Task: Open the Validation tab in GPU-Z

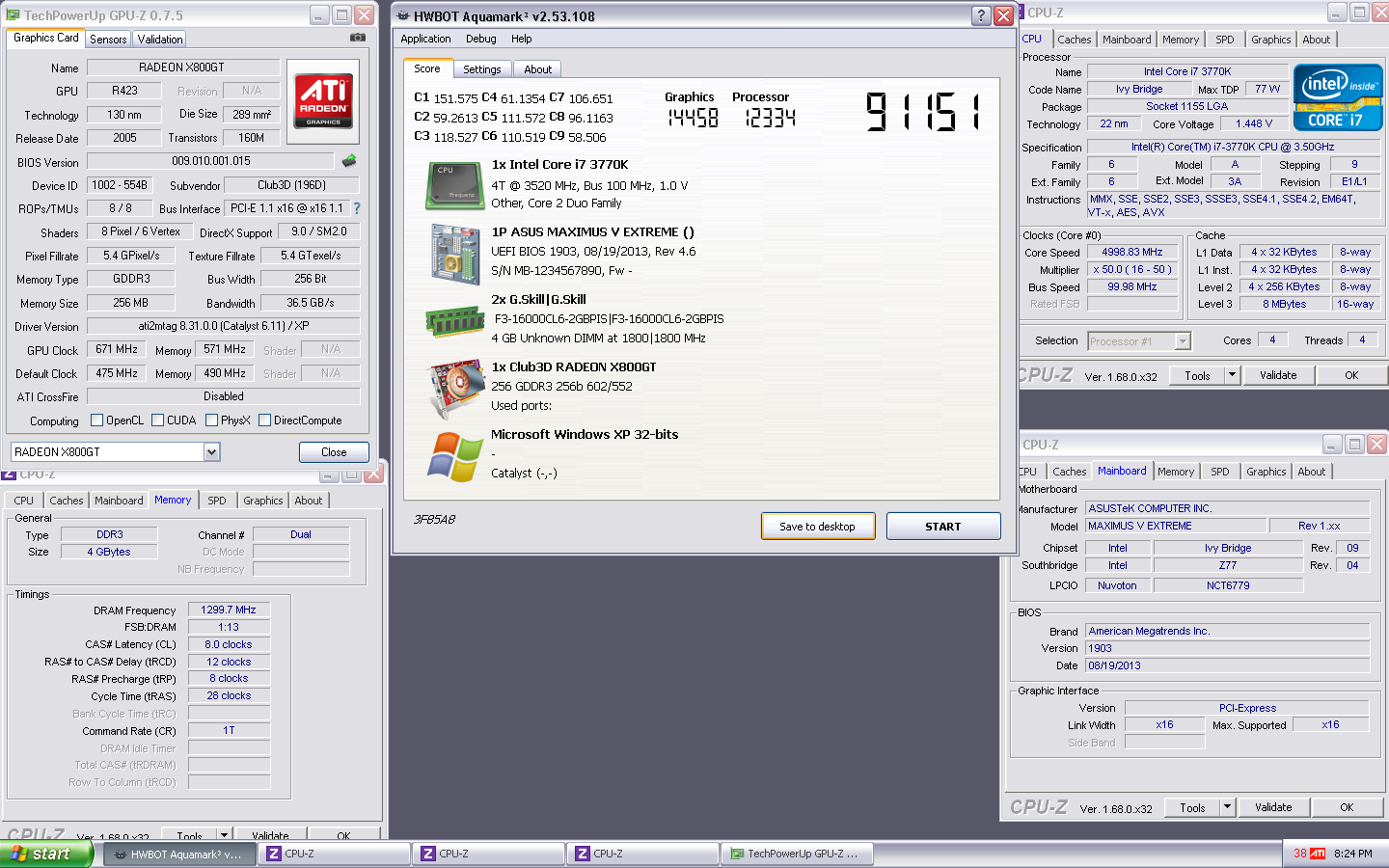Action: (159, 40)
